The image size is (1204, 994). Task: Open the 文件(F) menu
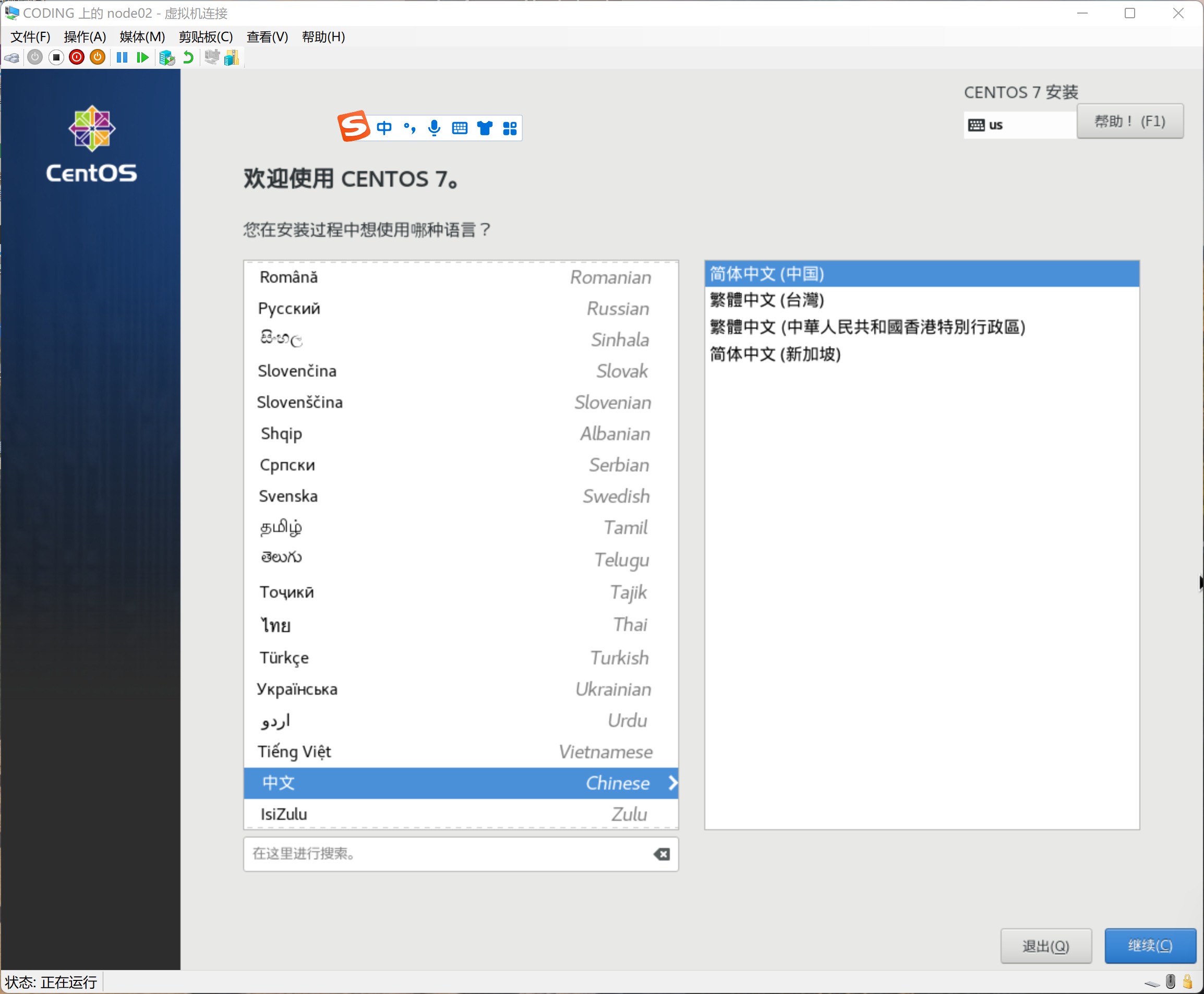[x=30, y=37]
